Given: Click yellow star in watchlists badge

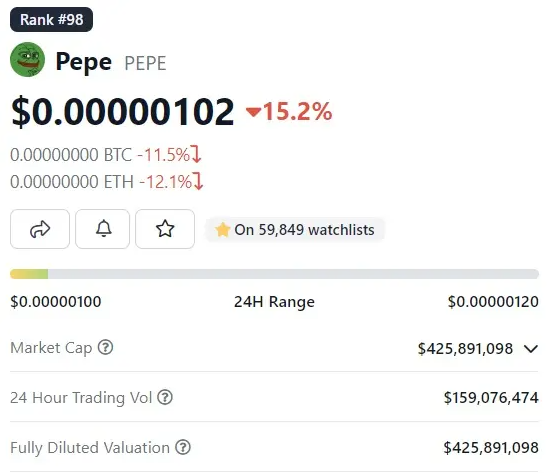Looking at the screenshot, I should coord(222,230).
